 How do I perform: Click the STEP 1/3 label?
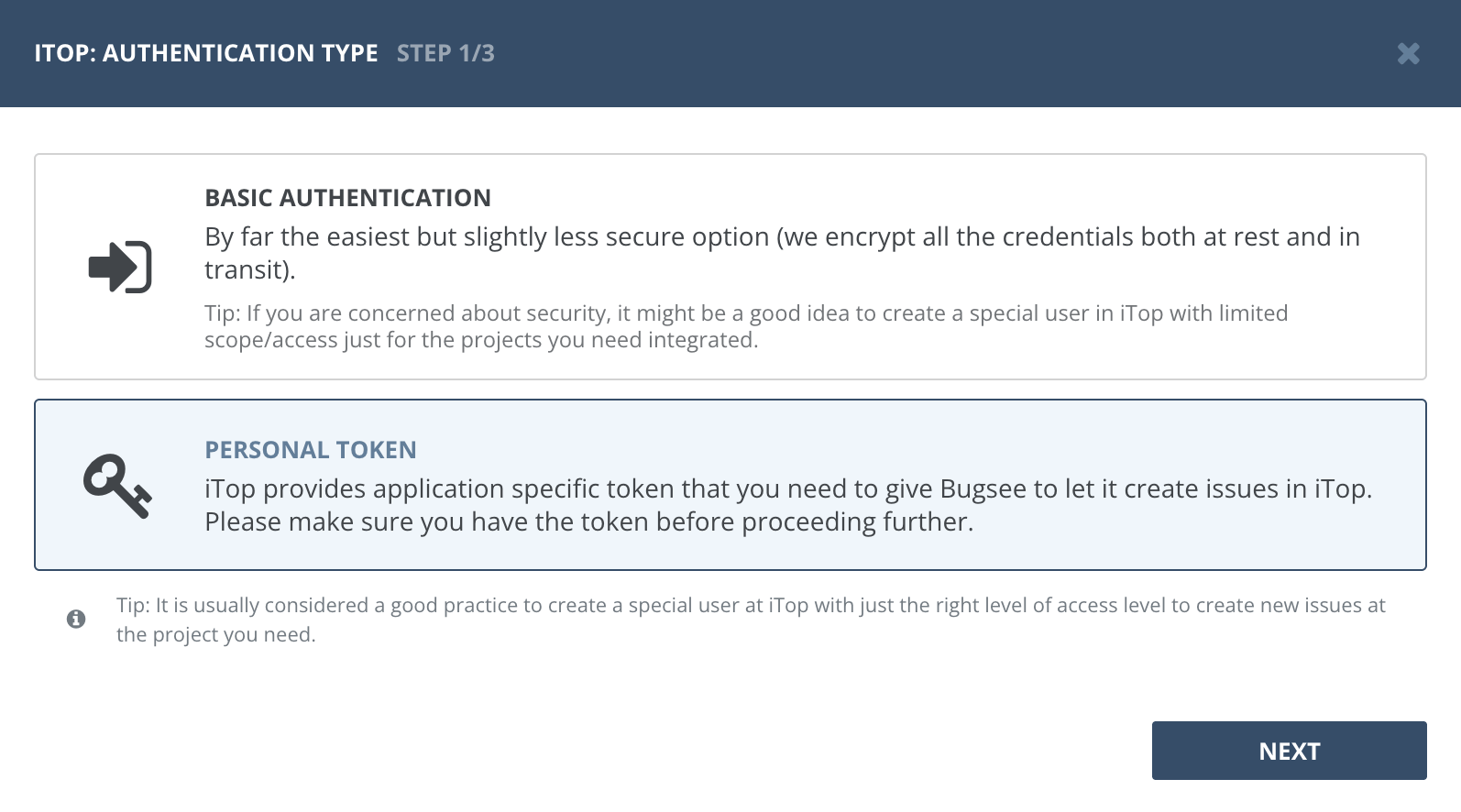pyautogui.click(x=446, y=53)
